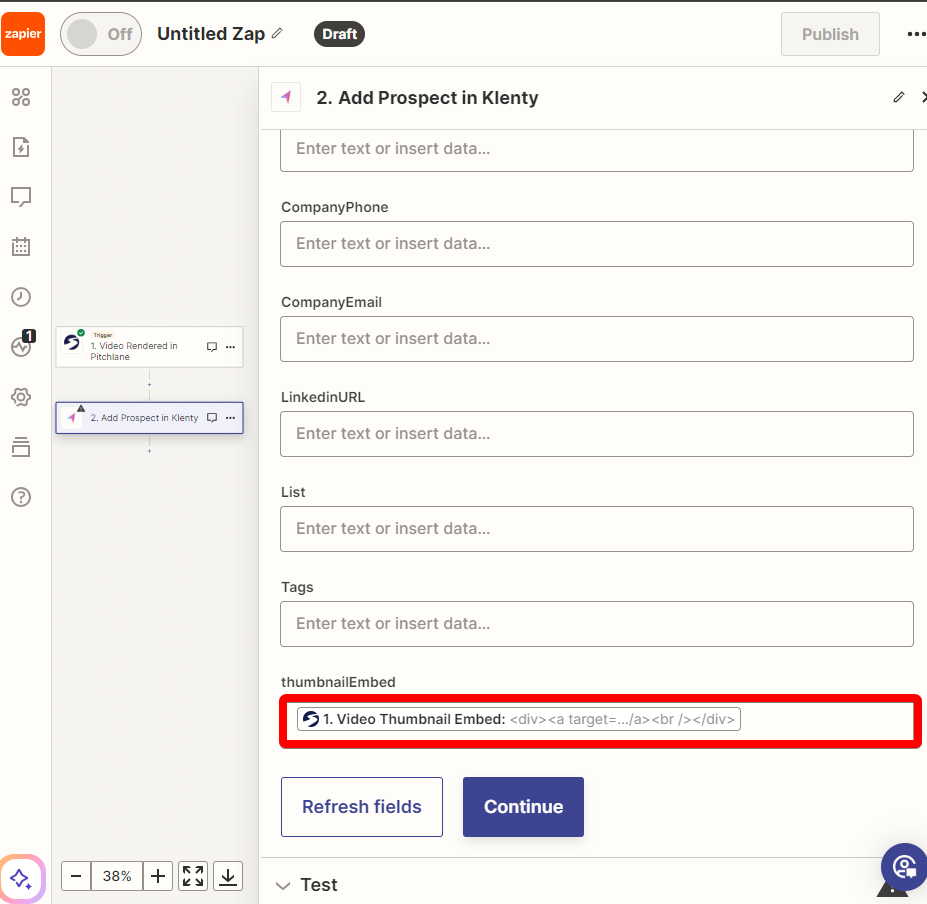Image resolution: width=927 pixels, height=904 pixels.
Task: Click the LinkedinURL input field
Action: click(x=597, y=434)
